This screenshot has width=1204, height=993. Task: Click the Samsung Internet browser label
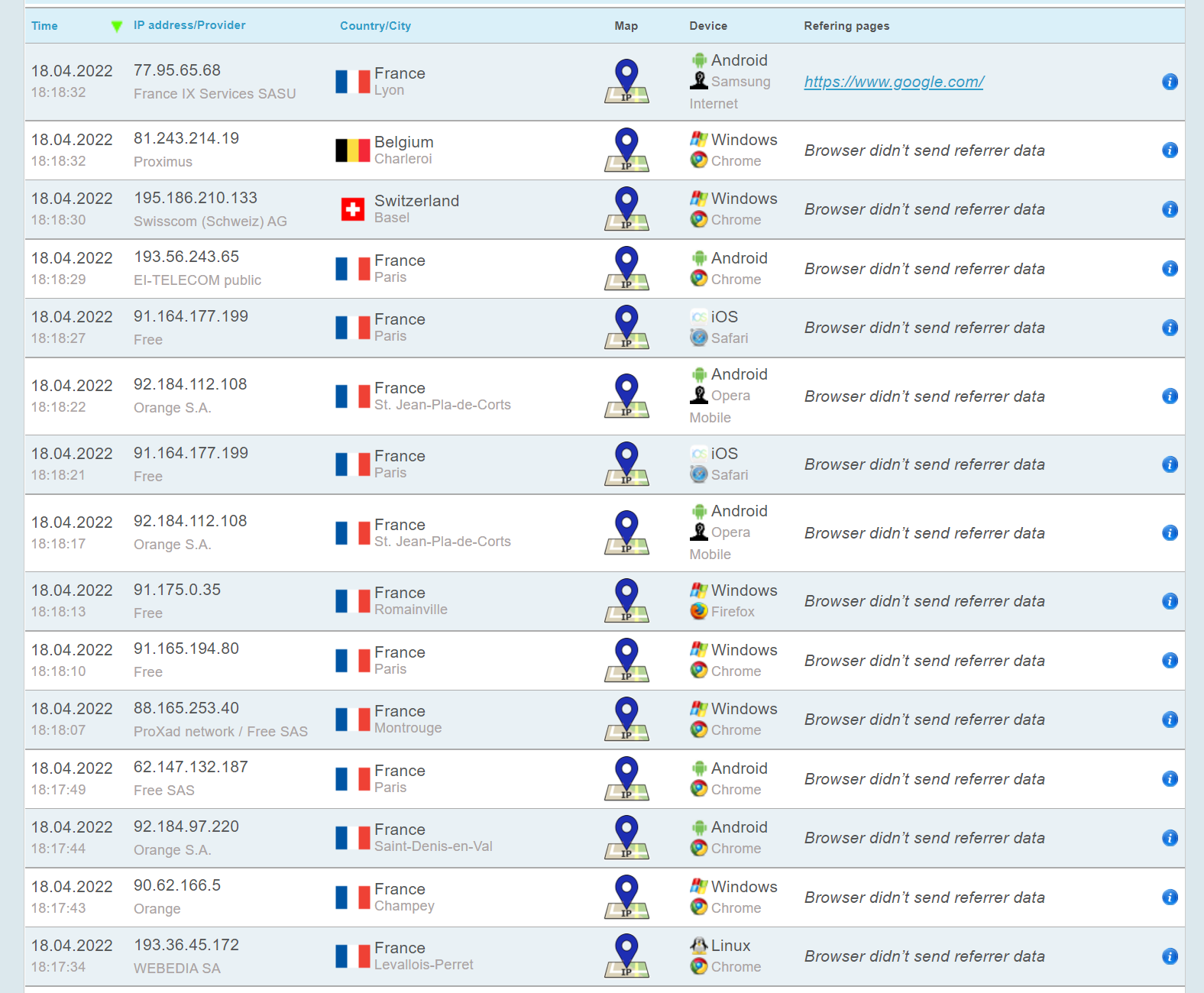[730, 92]
